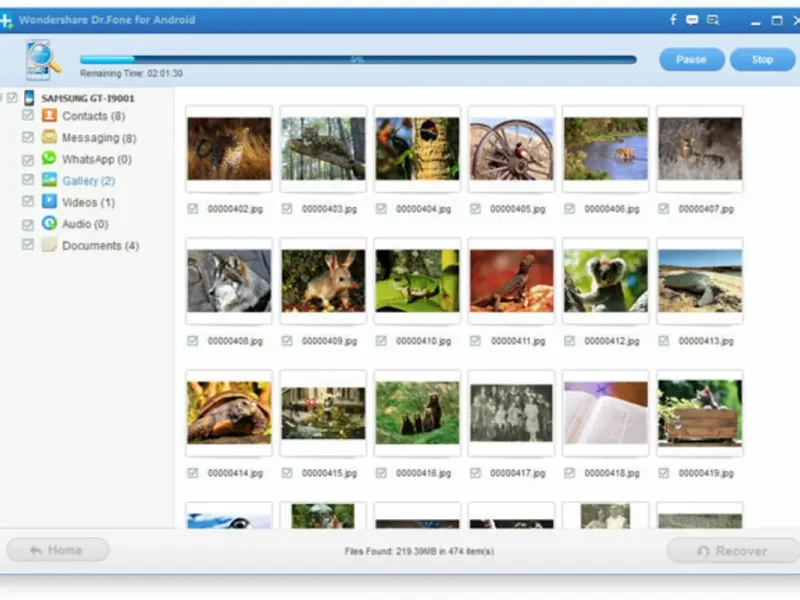This screenshot has height=600, width=800.
Task: Open the feedback chat bubble icon
Action: click(x=692, y=20)
